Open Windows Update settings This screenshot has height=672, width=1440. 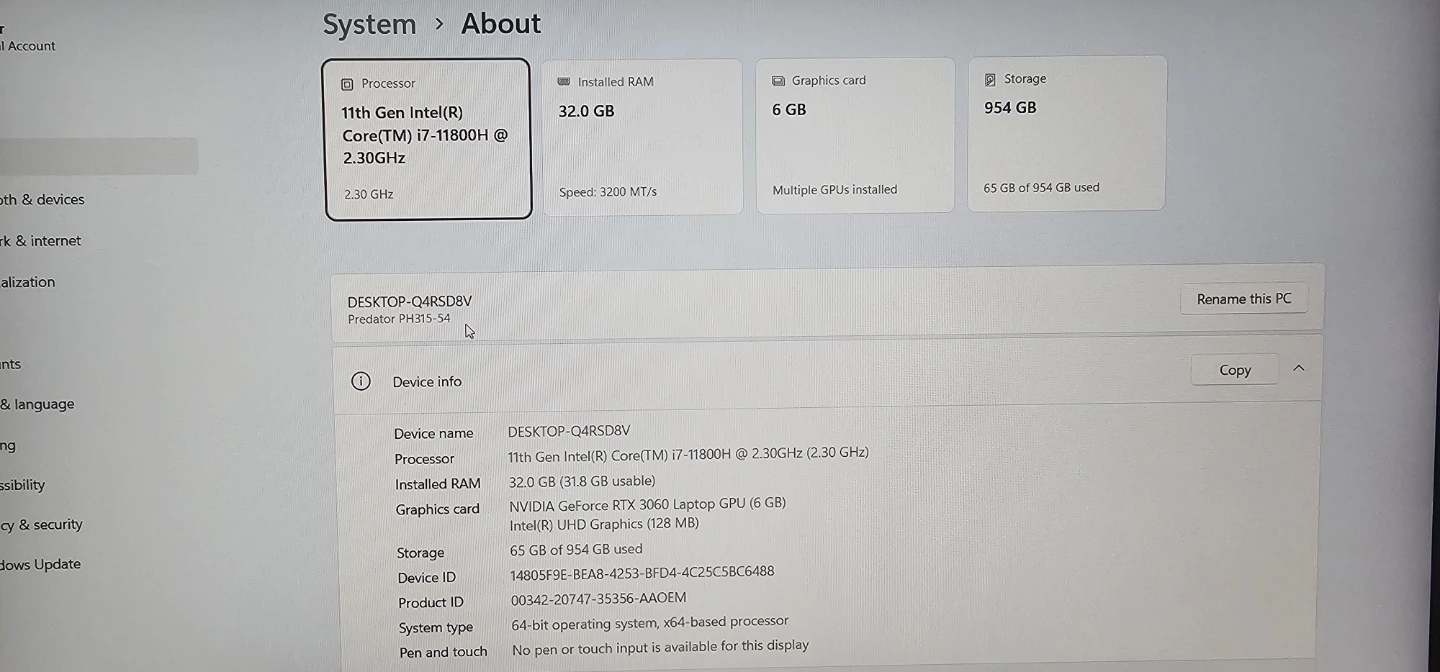click(40, 564)
